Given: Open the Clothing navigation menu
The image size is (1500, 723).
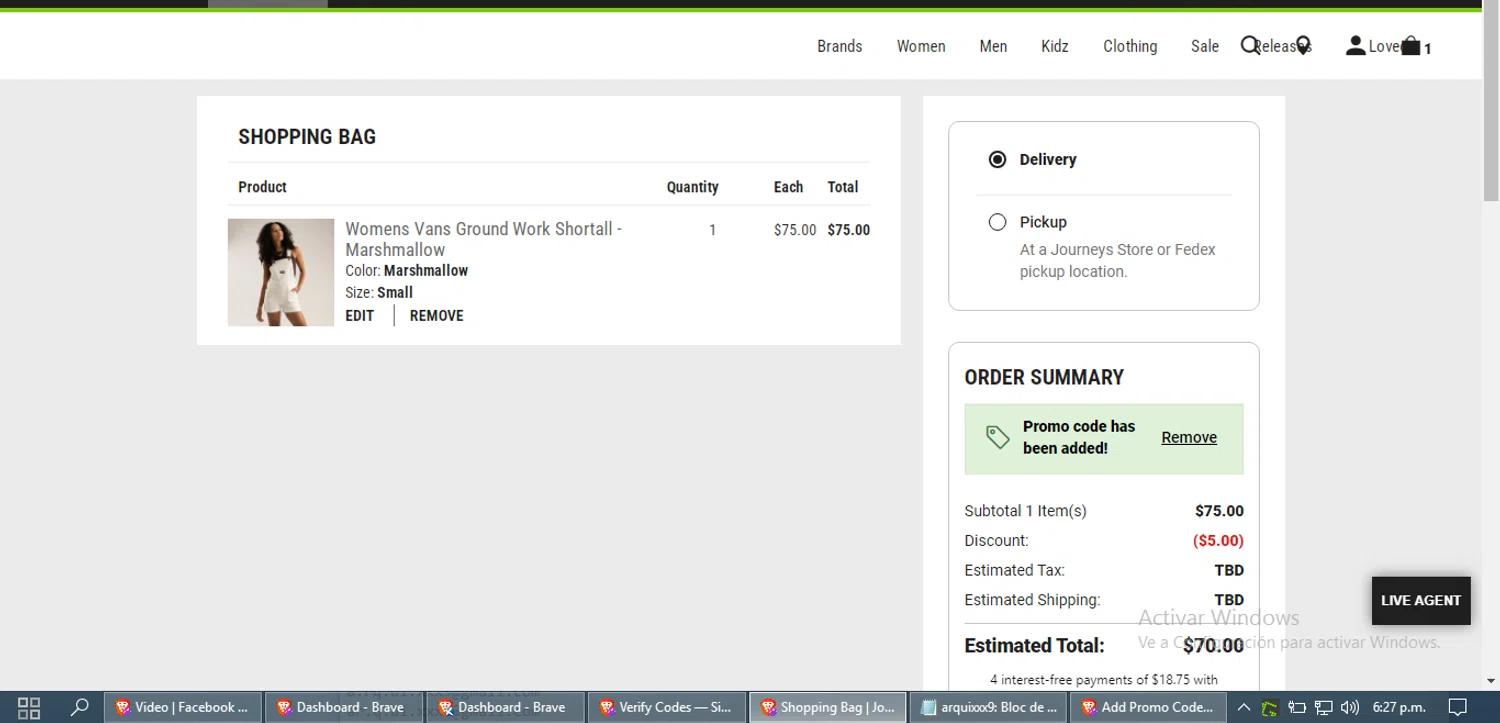Looking at the screenshot, I should click(1129, 46).
